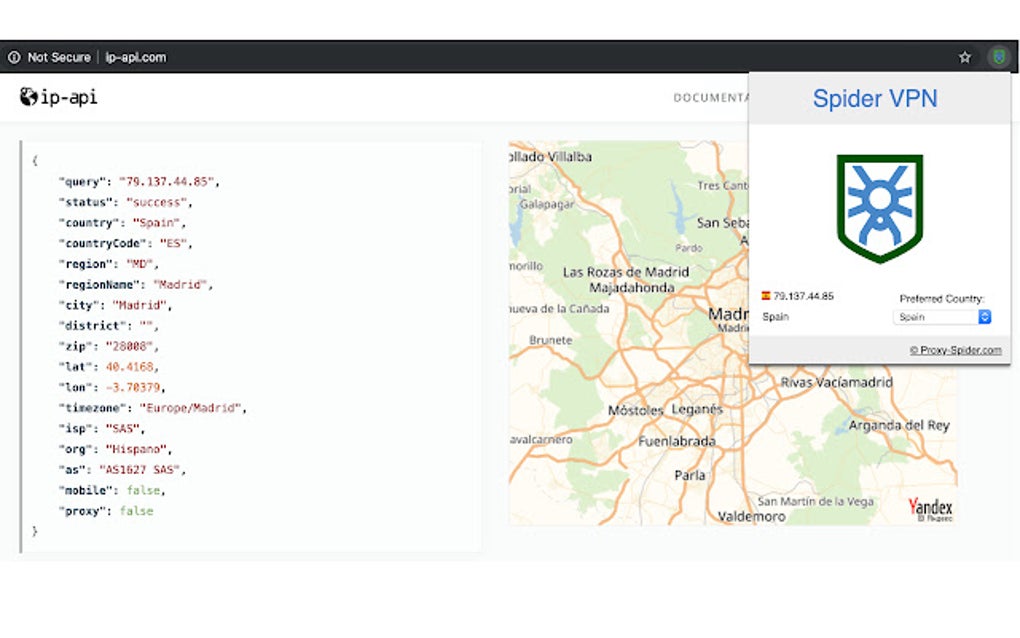Viewport: 1020px width, 638px height.
Task: Click the Preferred Country label
Action: (941, 299)
